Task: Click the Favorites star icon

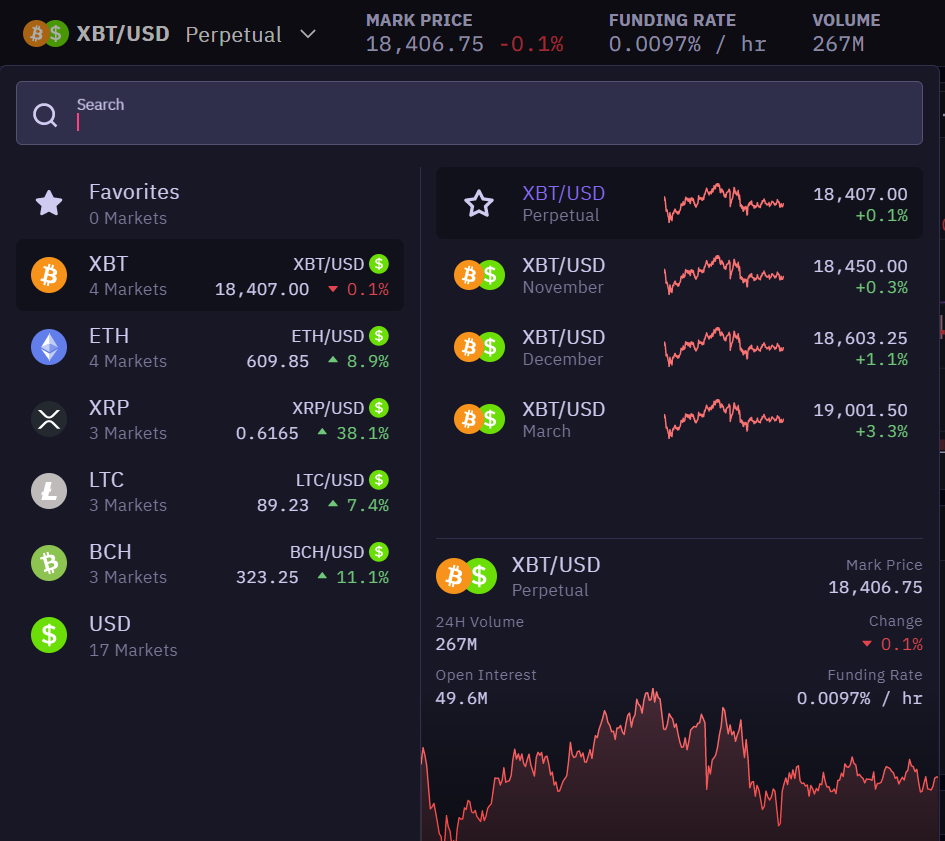Action: point(48,203)
